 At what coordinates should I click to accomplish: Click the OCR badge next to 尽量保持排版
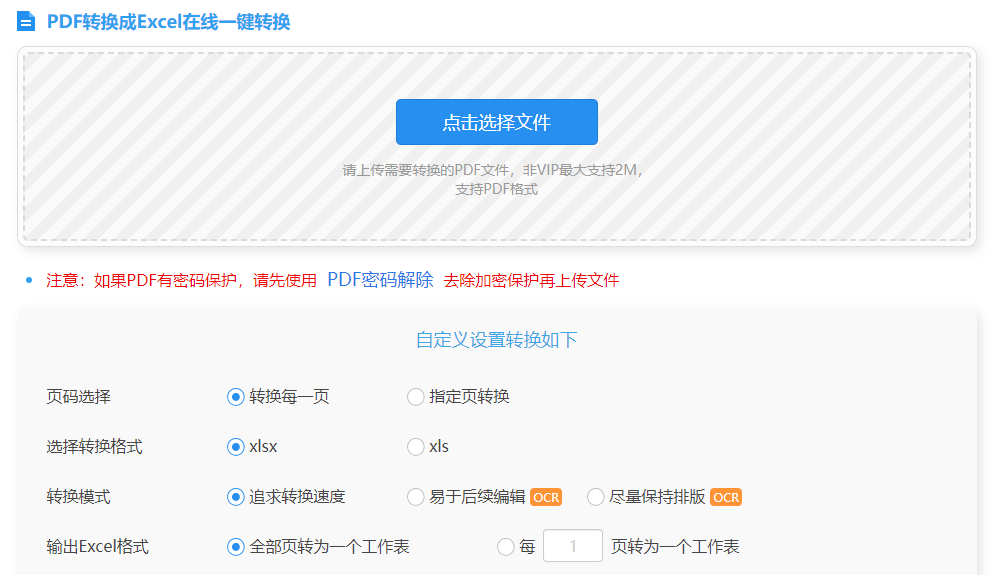(x=726, y=497)
